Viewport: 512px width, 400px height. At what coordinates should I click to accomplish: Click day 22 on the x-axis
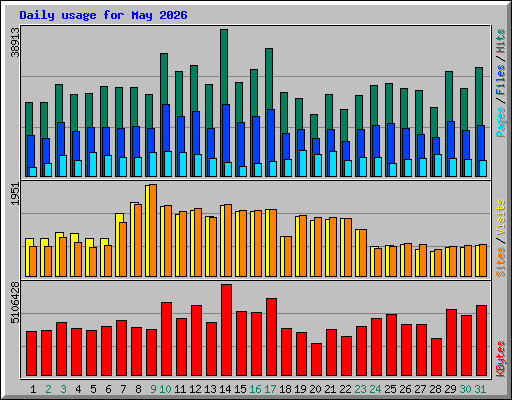coord(345,389)
